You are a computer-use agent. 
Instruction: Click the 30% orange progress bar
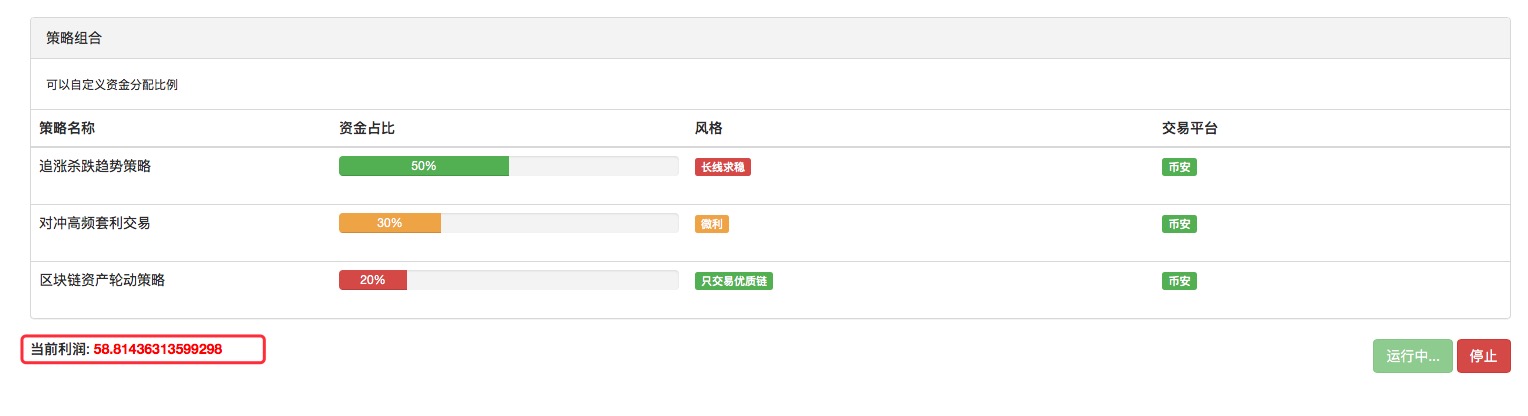[390, 223]
